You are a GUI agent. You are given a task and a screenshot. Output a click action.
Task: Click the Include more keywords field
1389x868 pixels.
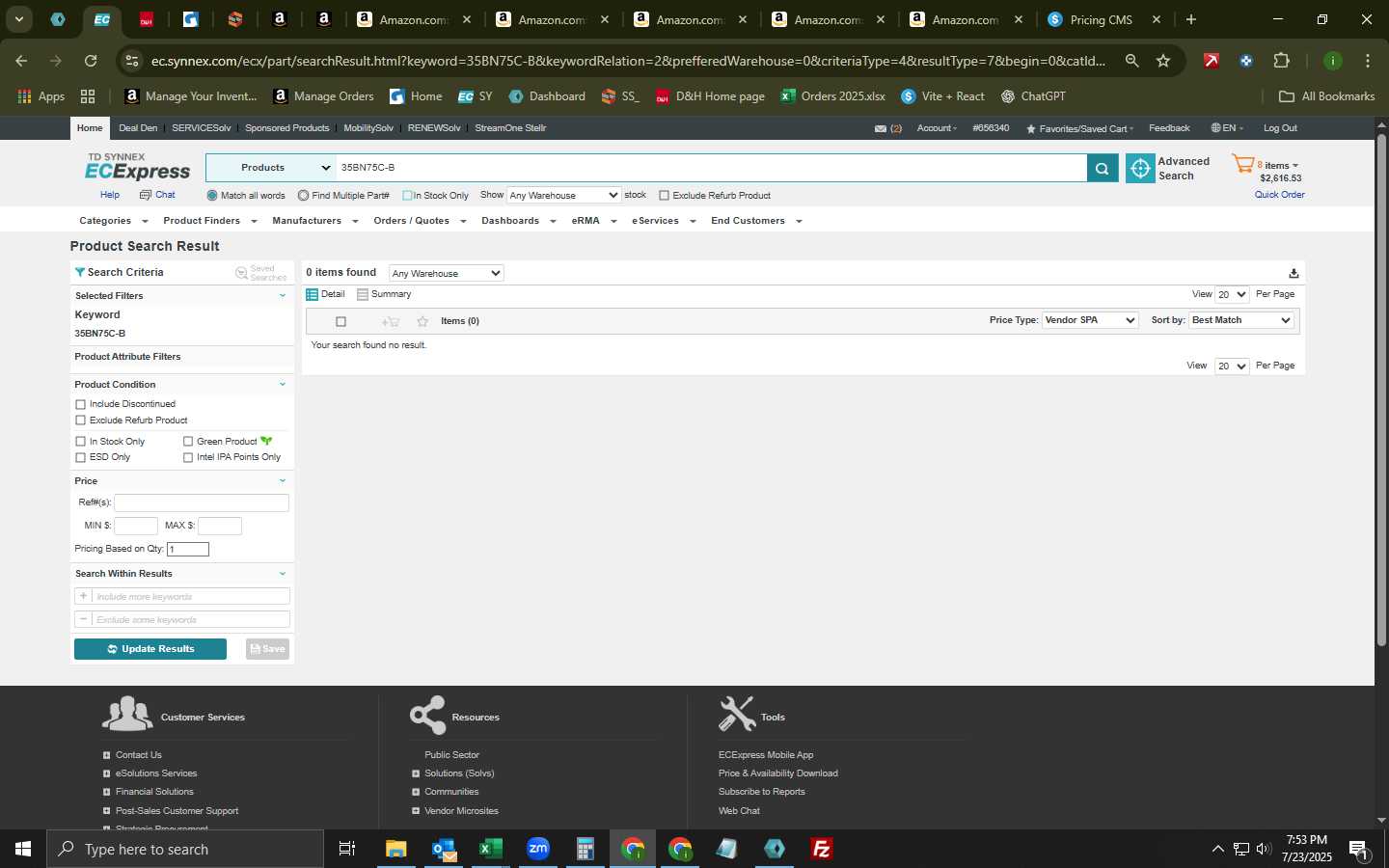pyautogui.click(x=191, y=596)
